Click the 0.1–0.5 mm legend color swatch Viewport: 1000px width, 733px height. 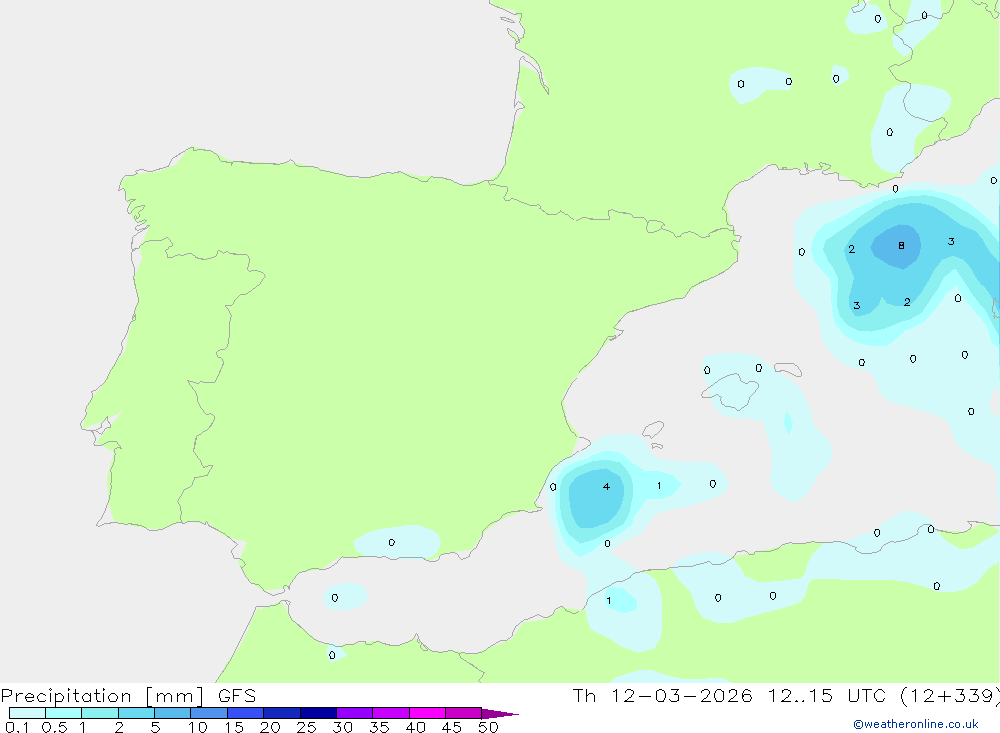(x=27, y=713)
